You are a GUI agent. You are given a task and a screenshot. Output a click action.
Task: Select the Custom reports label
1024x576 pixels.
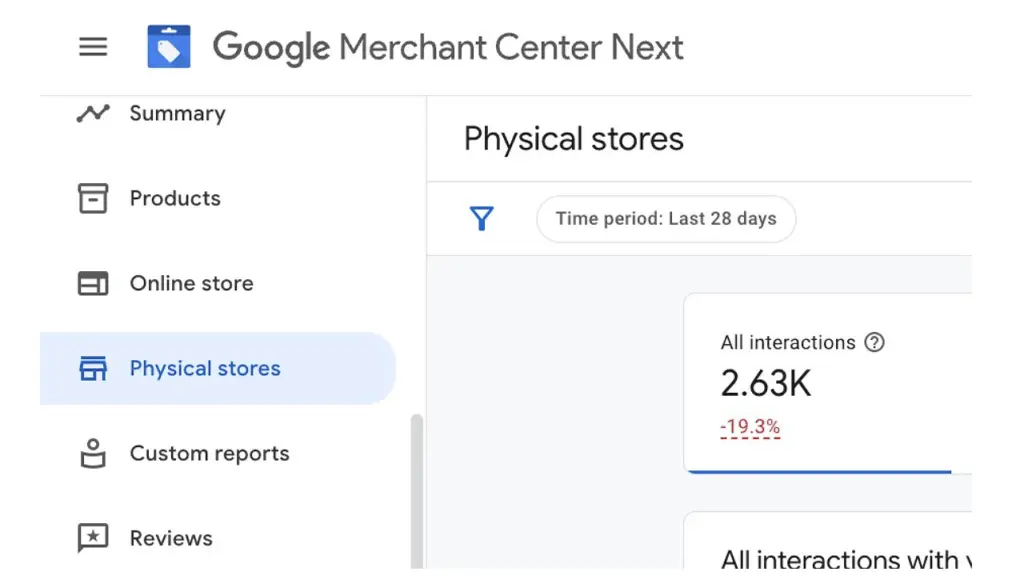coord(209,454)
